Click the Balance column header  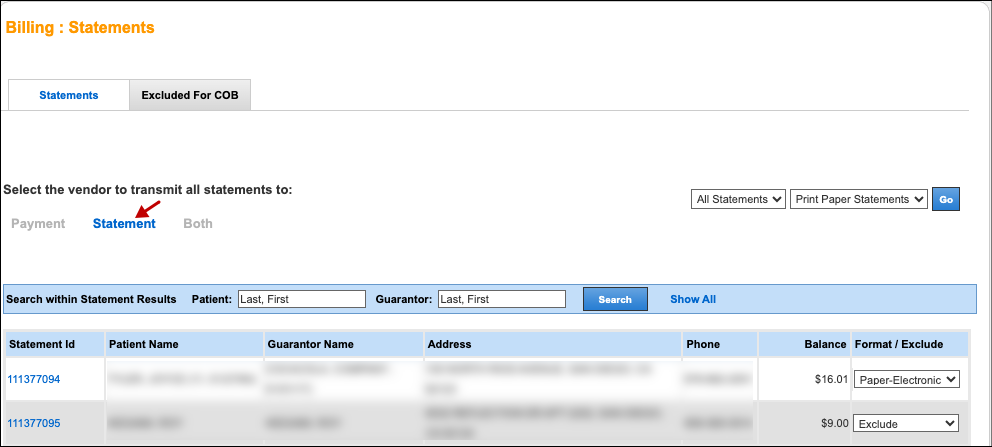[825, 344]
